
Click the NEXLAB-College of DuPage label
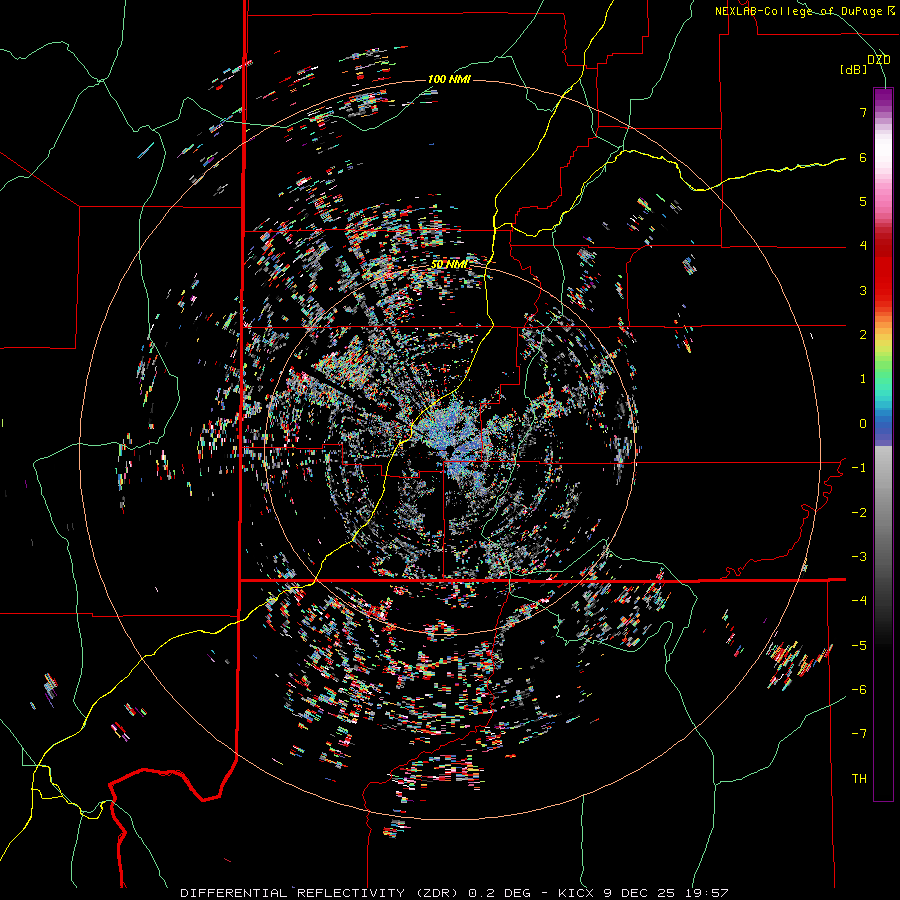tap(798, 11)
